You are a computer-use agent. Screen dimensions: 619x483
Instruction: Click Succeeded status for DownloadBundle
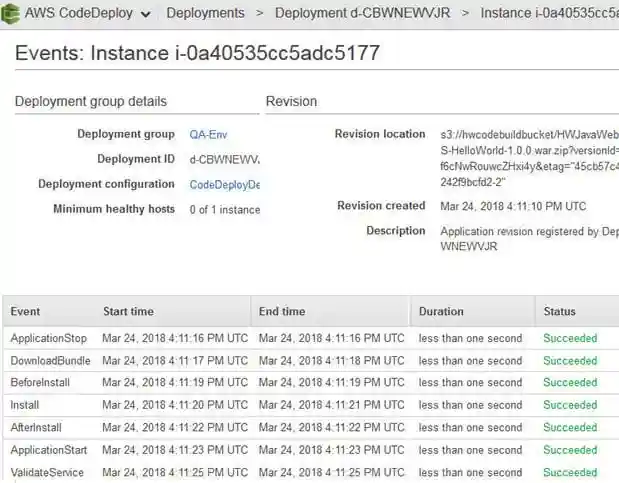click(x=570, y=361)
